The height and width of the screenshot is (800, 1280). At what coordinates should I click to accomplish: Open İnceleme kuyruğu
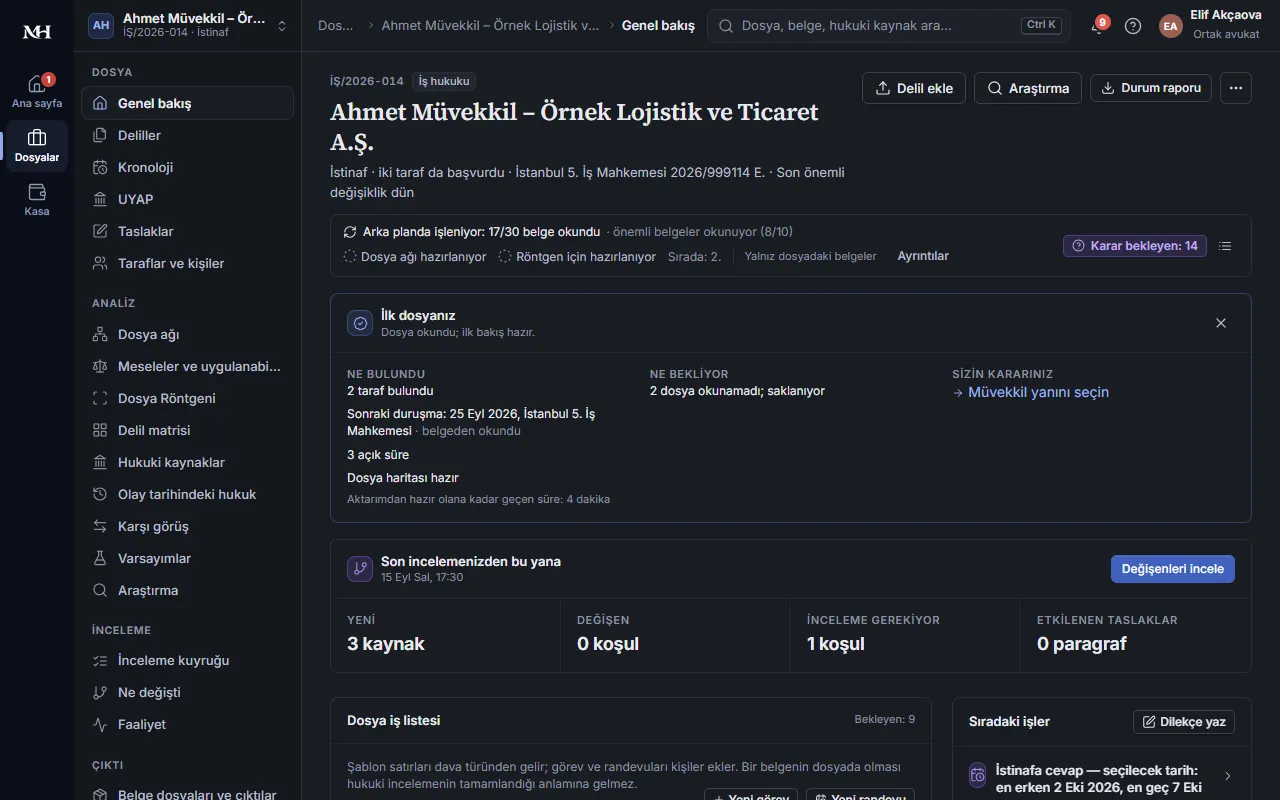[187, 660]
